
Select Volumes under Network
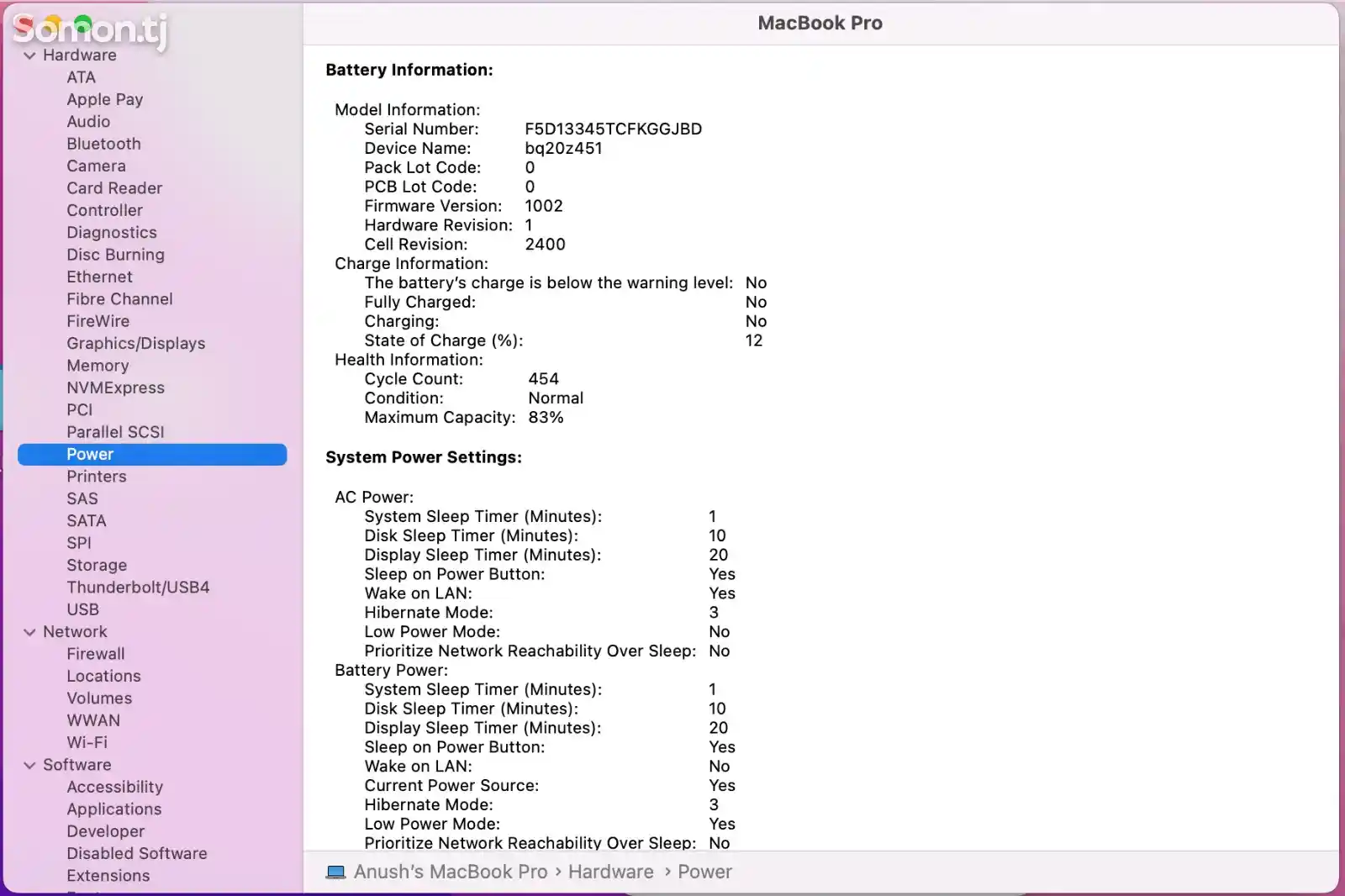click(x=99, y=698)
